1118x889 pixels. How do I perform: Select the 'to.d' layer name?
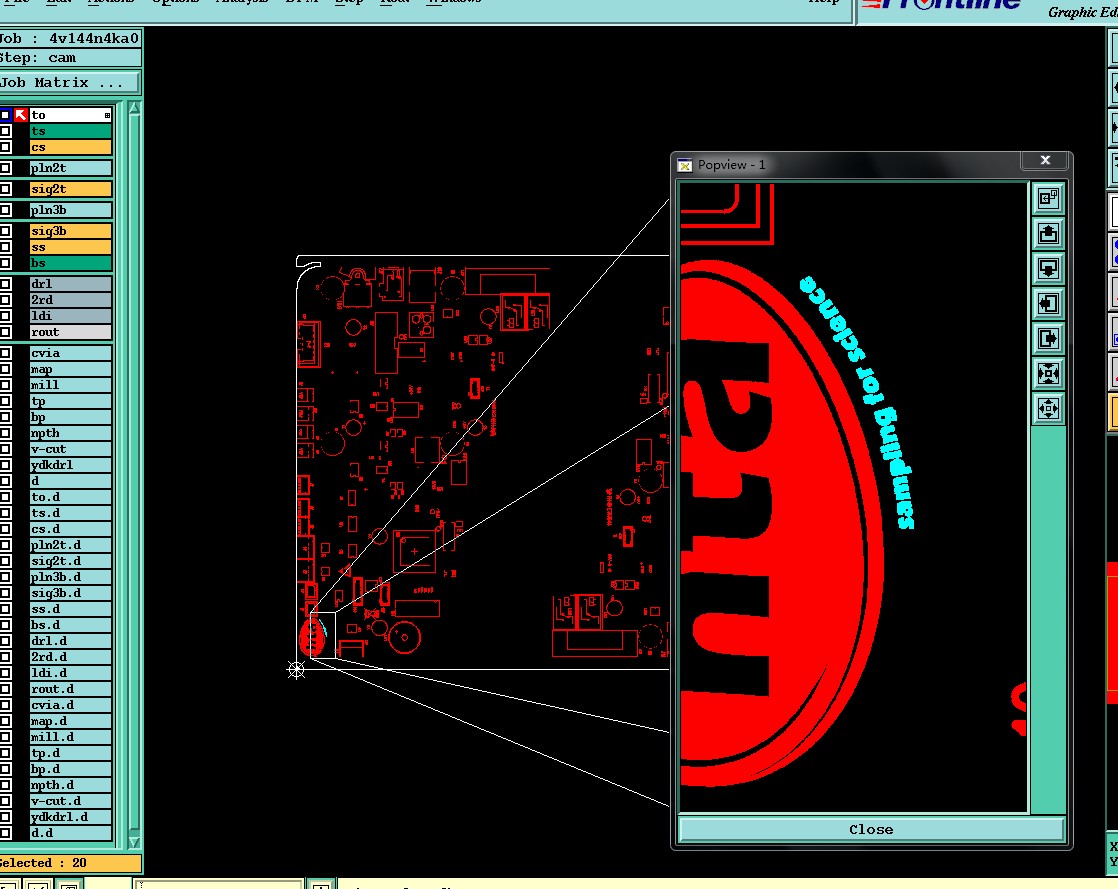pyautogui.click(x=71, y=497)
